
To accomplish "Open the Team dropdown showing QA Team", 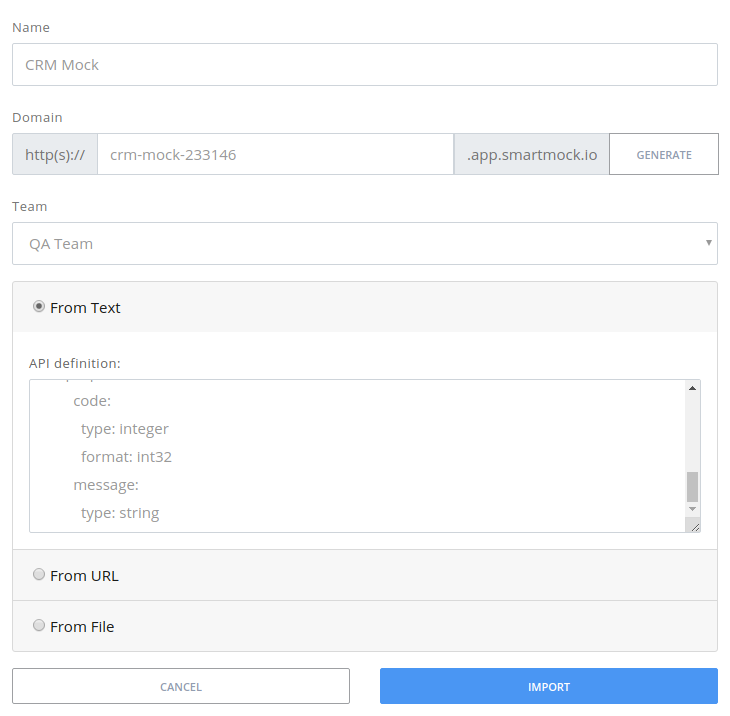I will [x=365, y=244].
